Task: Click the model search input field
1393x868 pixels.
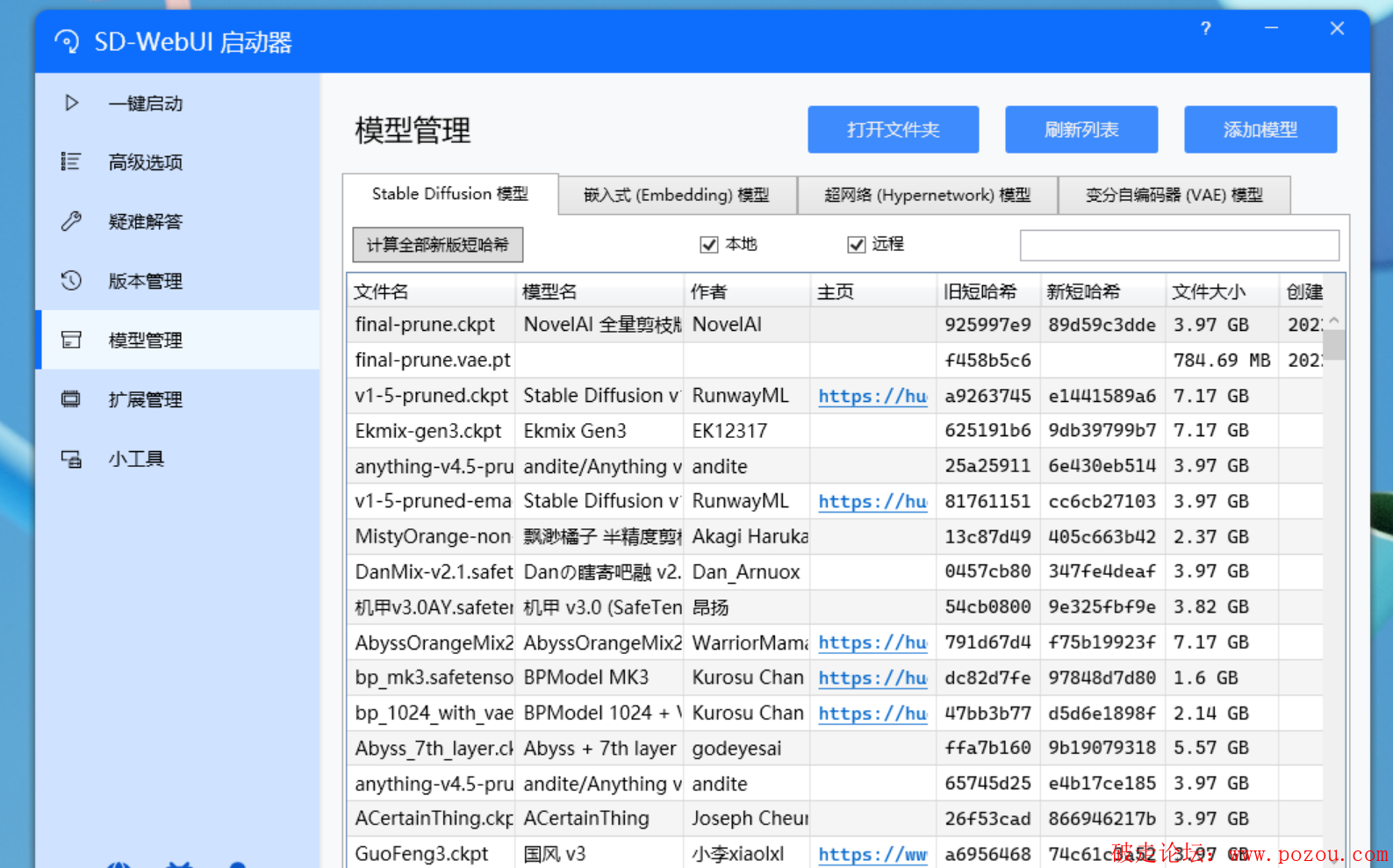Action: [1180, 246]
